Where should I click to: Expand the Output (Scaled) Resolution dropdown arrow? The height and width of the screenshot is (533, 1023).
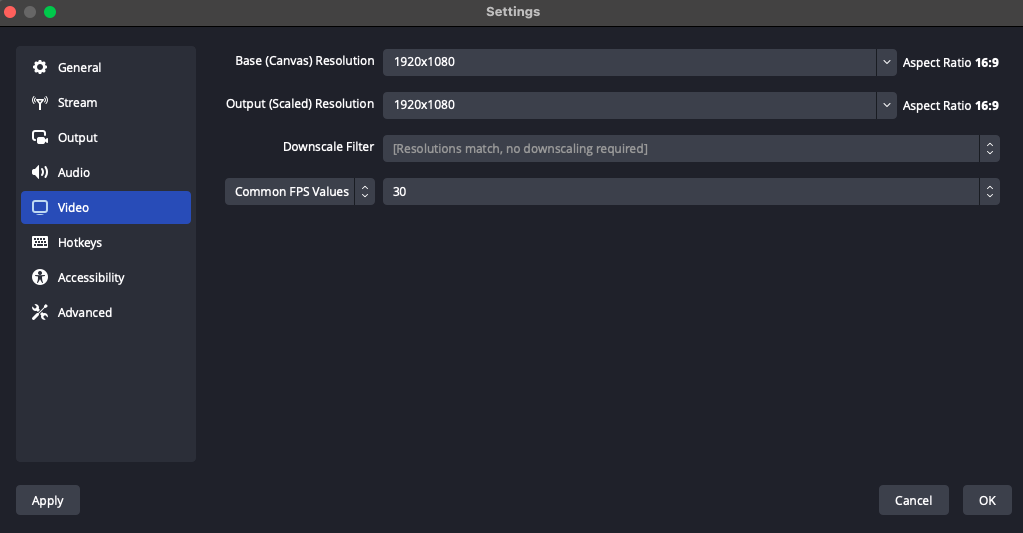click(886, 105)
